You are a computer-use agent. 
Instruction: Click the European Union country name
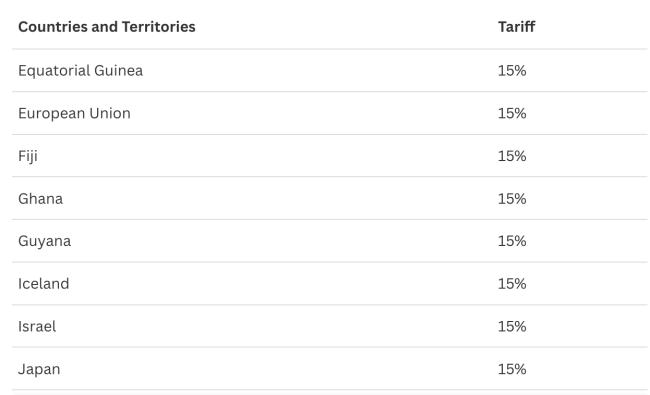74,113
